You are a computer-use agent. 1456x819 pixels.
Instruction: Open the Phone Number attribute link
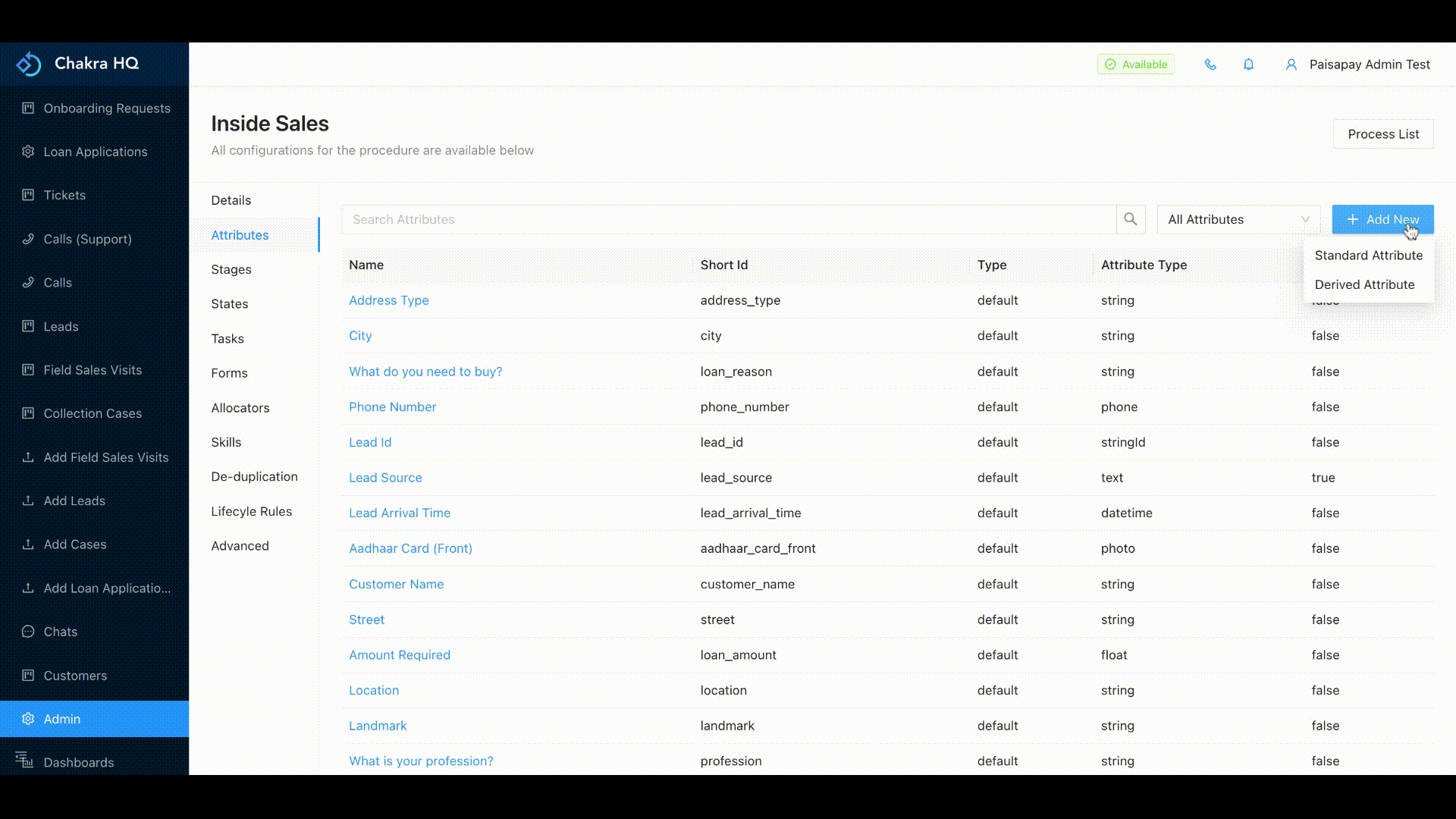pyautogui.click(x=392, y=406)
